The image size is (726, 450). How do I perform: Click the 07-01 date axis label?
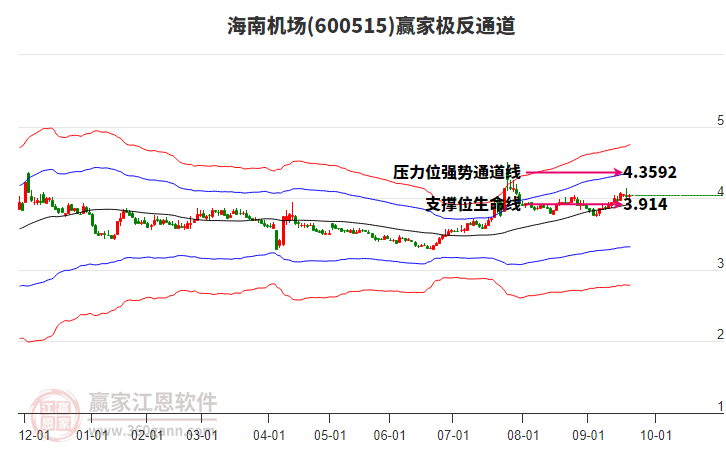click(453, 436)
